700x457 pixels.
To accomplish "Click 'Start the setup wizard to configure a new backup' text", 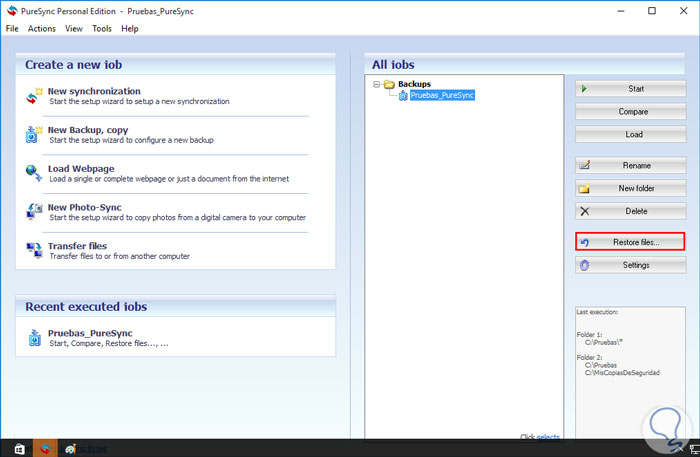I will [x=131, y=140].
